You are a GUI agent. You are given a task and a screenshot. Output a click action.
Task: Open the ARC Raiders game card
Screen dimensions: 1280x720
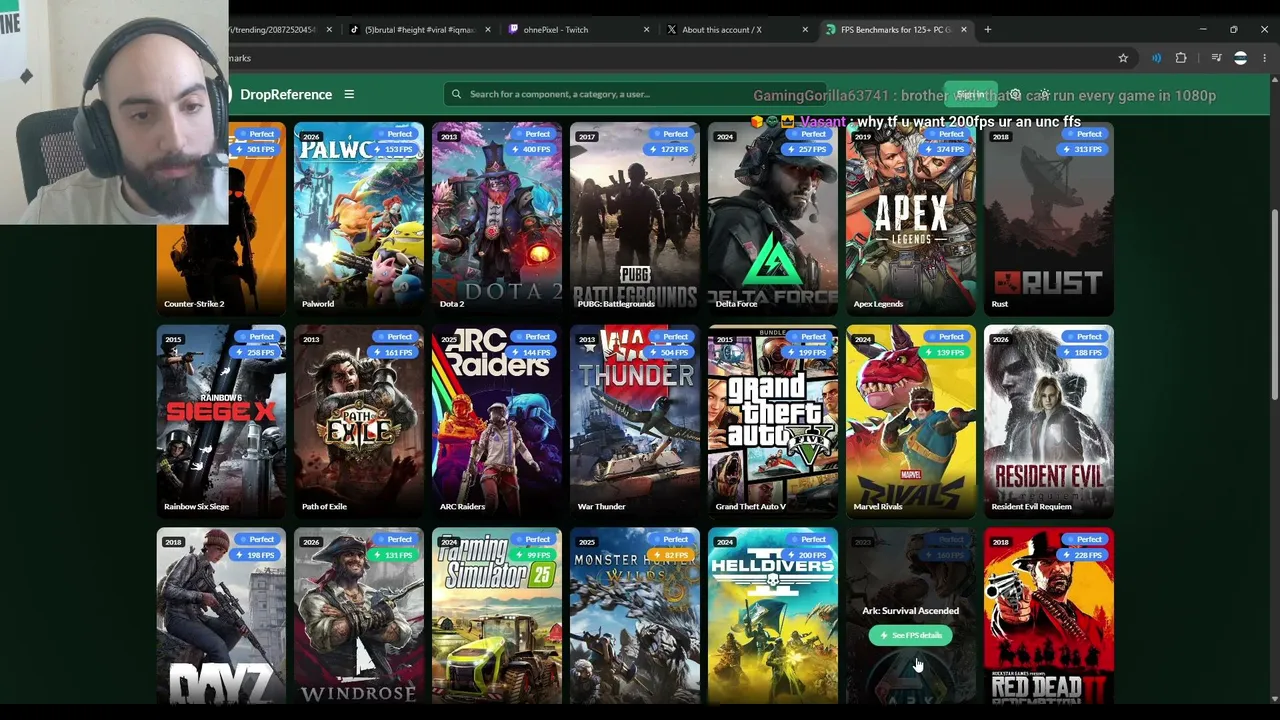[497, 422]
